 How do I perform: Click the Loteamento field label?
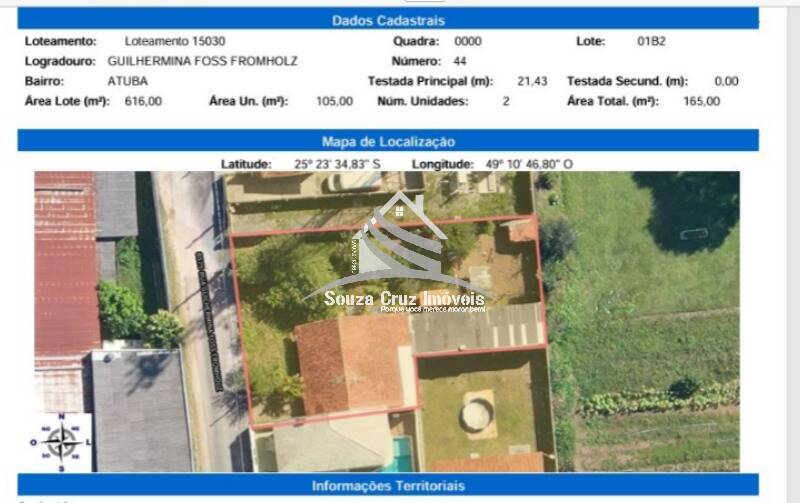(x=61, y=41)
